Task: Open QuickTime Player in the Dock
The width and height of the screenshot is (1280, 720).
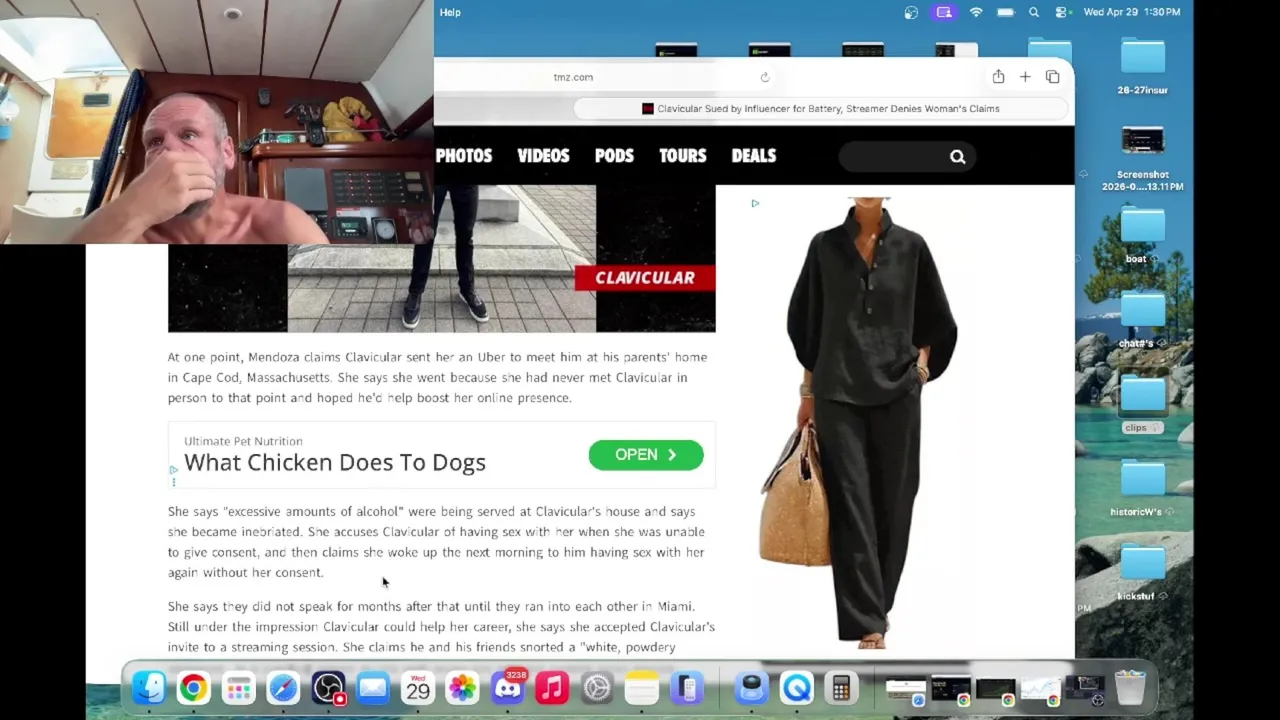Action: [797, 688]
